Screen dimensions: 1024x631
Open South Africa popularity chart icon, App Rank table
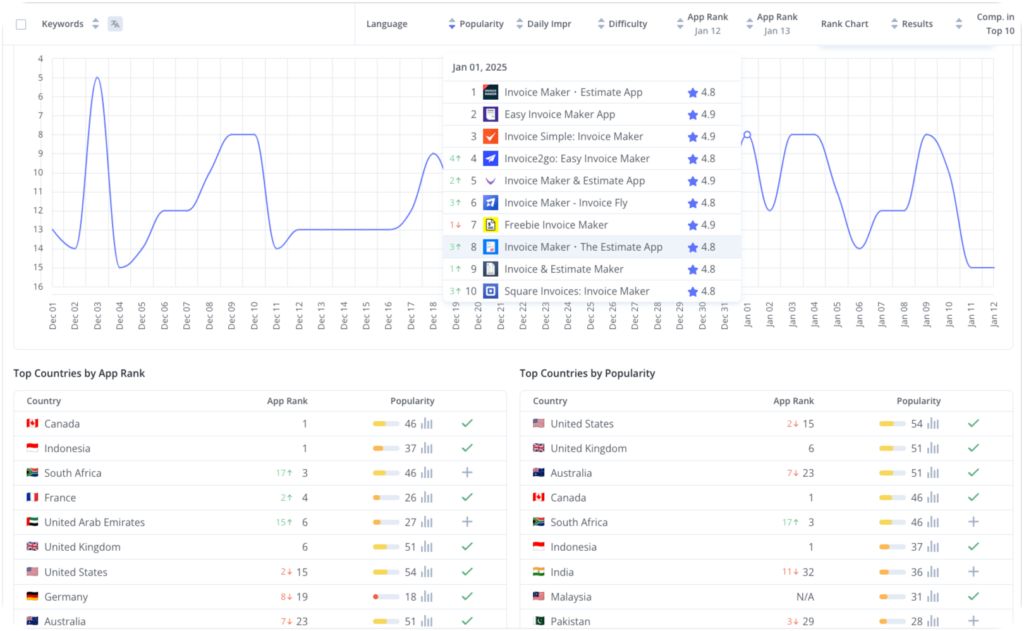coord(426,473)
